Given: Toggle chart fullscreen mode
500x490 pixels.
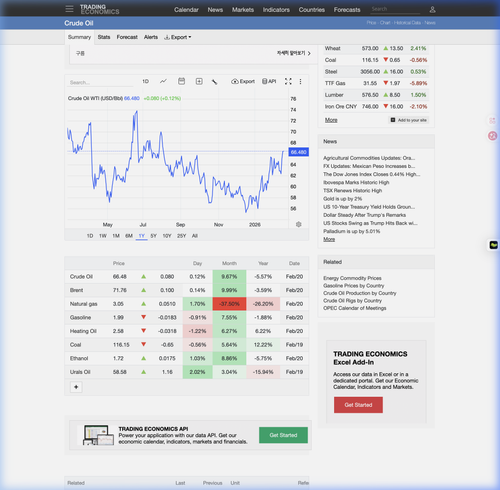Looking at the screenshot, I should coord(288,81).
